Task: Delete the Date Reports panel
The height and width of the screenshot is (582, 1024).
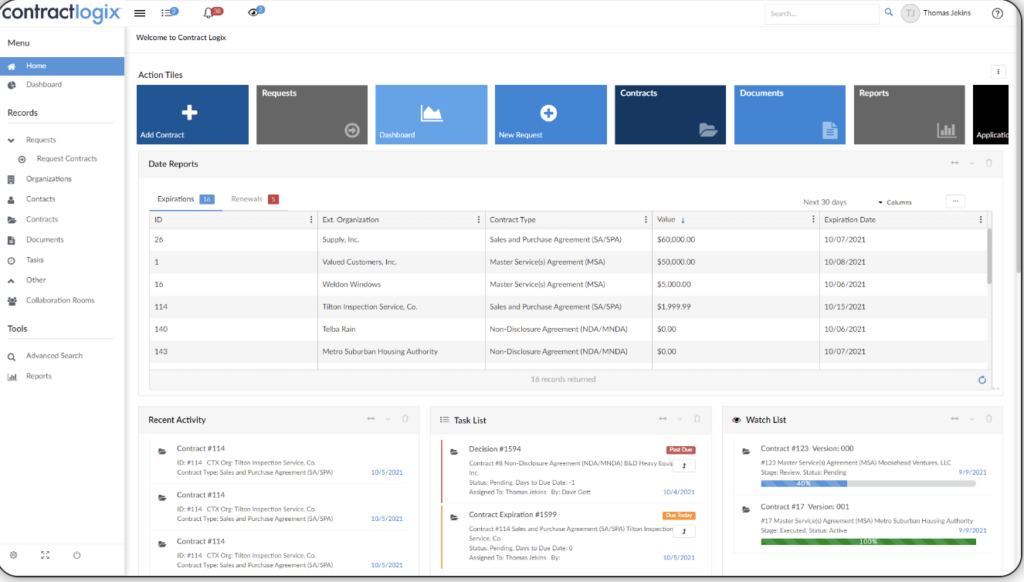Action: click(989, 163)
